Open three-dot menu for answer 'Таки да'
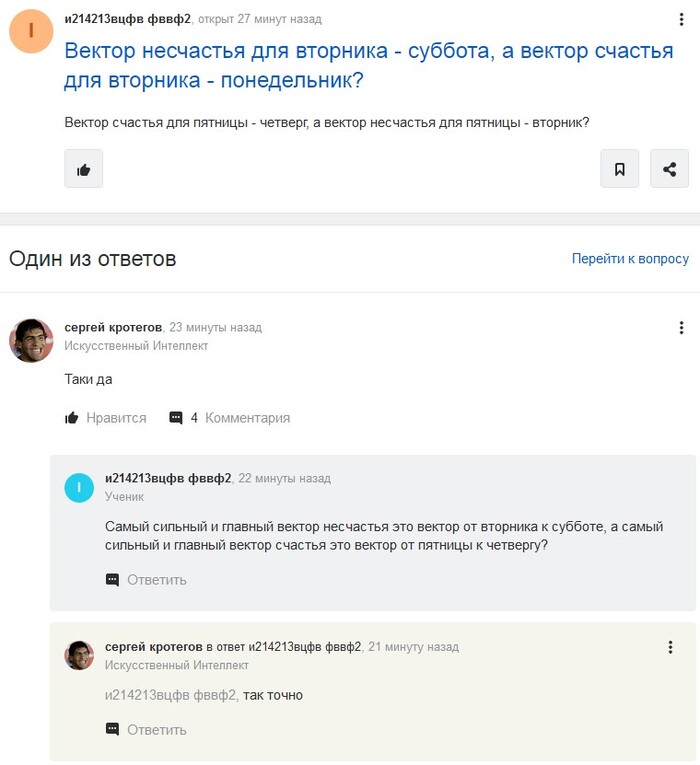The image size is (700, 765). pos(681,328)
